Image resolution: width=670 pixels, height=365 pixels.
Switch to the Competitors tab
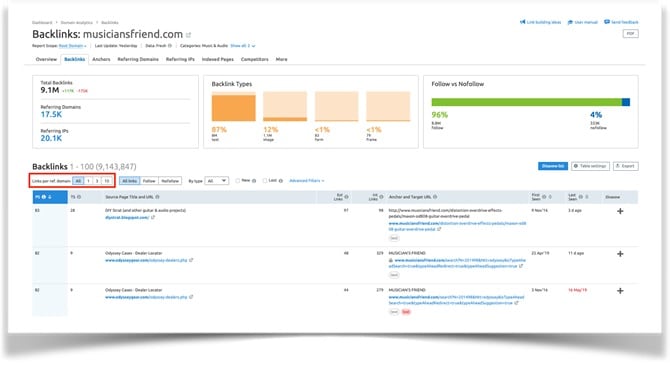(255, 59)
